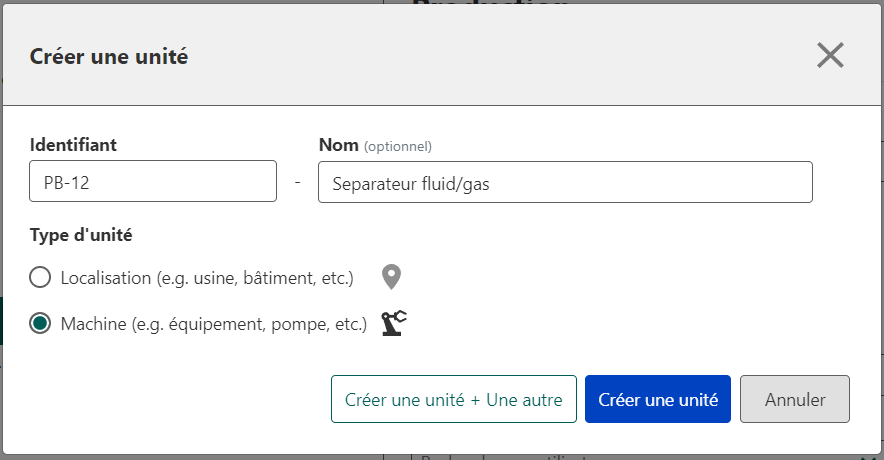Focus the Nom field with Separateur fluid/gas
The image size is (884, 460).
coord(565,183)
